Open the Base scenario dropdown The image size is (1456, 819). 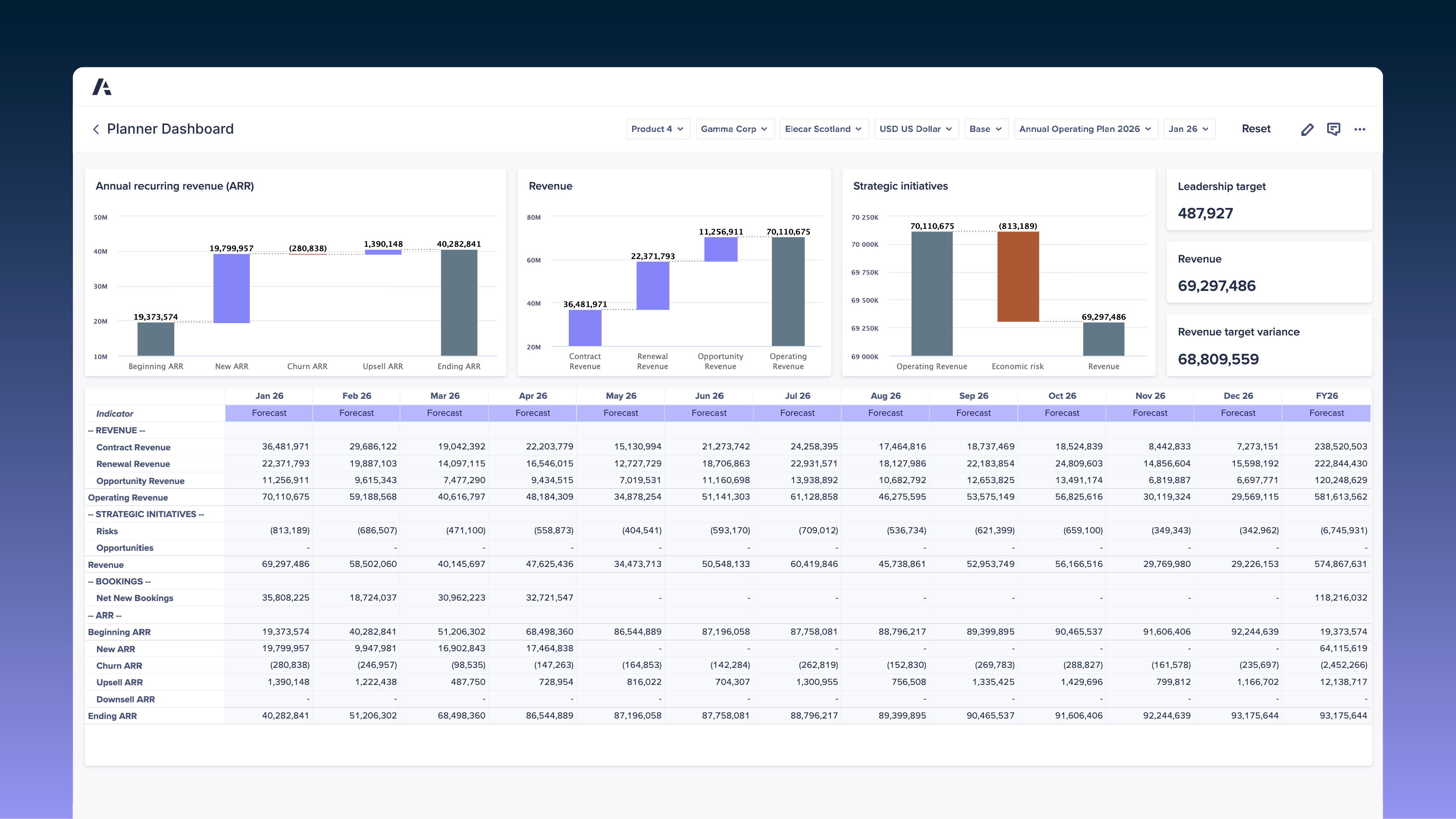click(986, 129)
